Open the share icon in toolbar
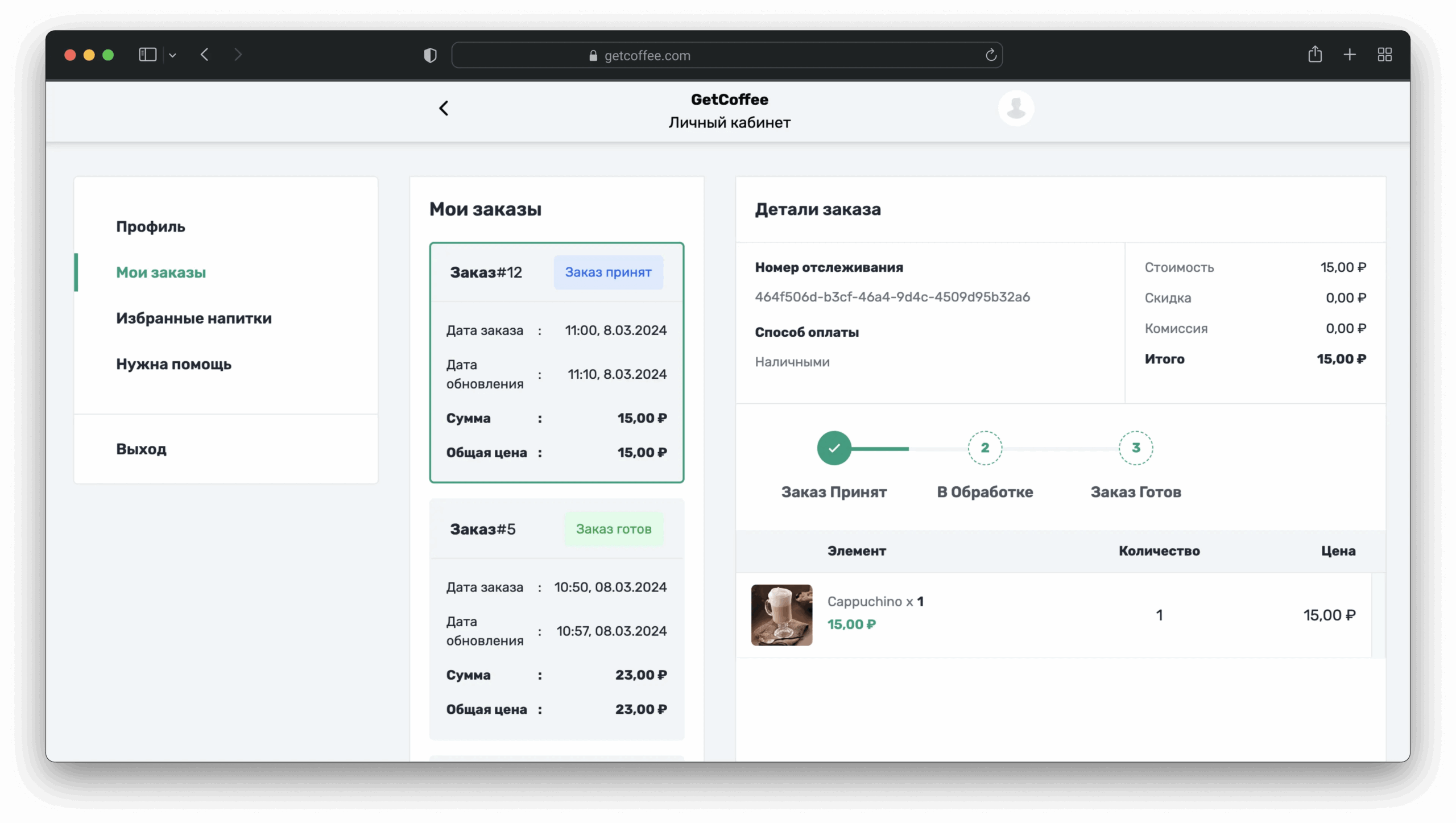 pos(1314,55)
